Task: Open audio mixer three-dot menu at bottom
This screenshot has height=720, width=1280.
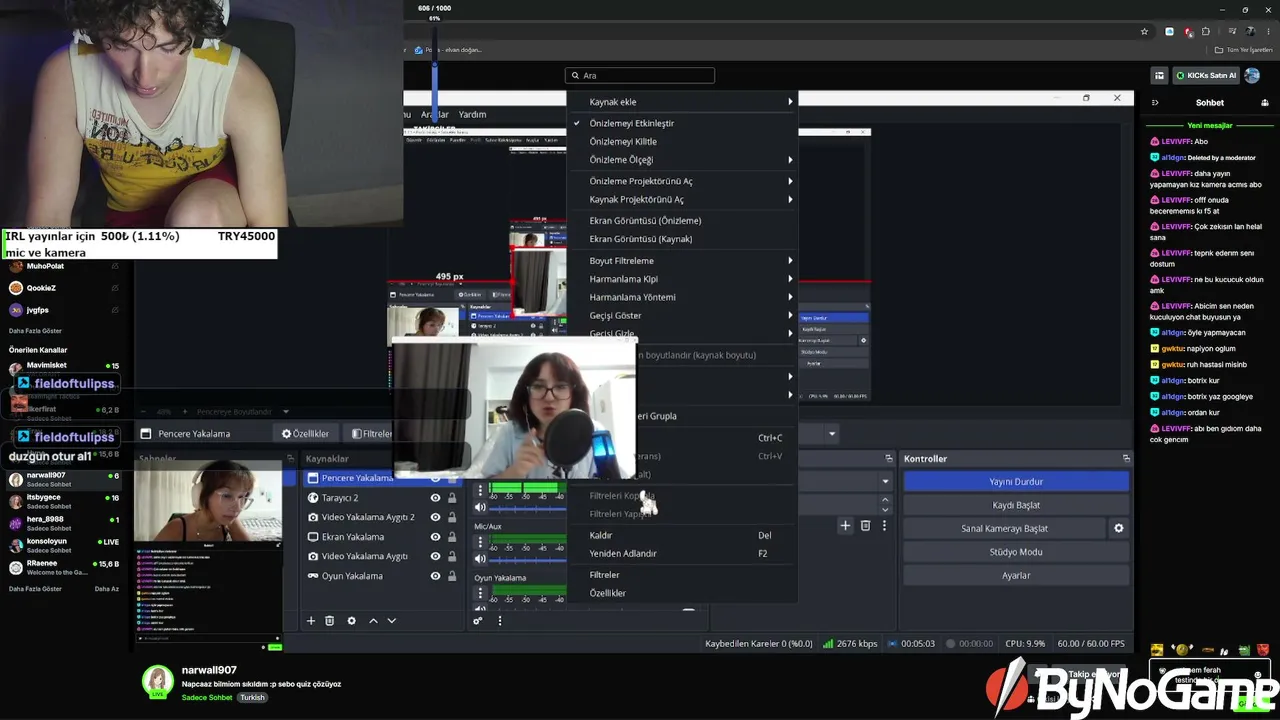Action: 500,621
